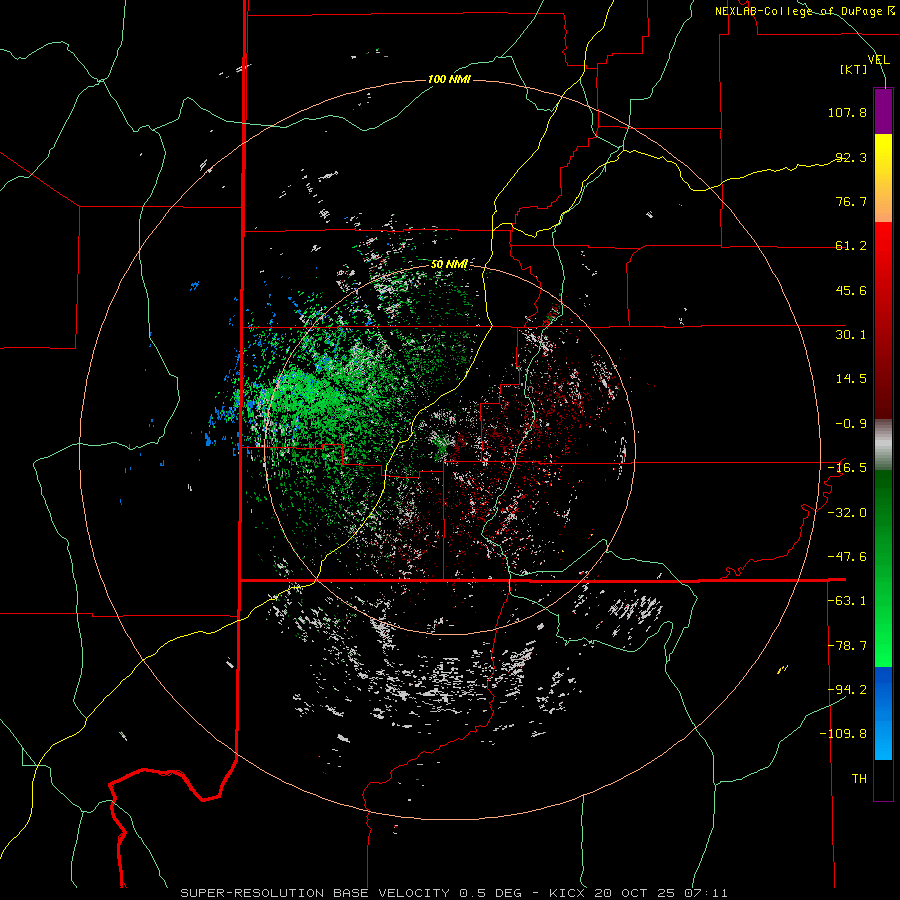Select the -94.2 velocity scale value

[847, 690]
